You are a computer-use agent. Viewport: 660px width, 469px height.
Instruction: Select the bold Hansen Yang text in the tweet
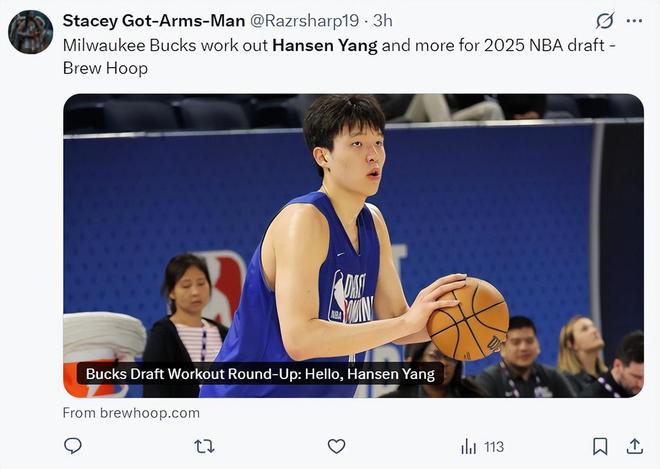[325, 45]
